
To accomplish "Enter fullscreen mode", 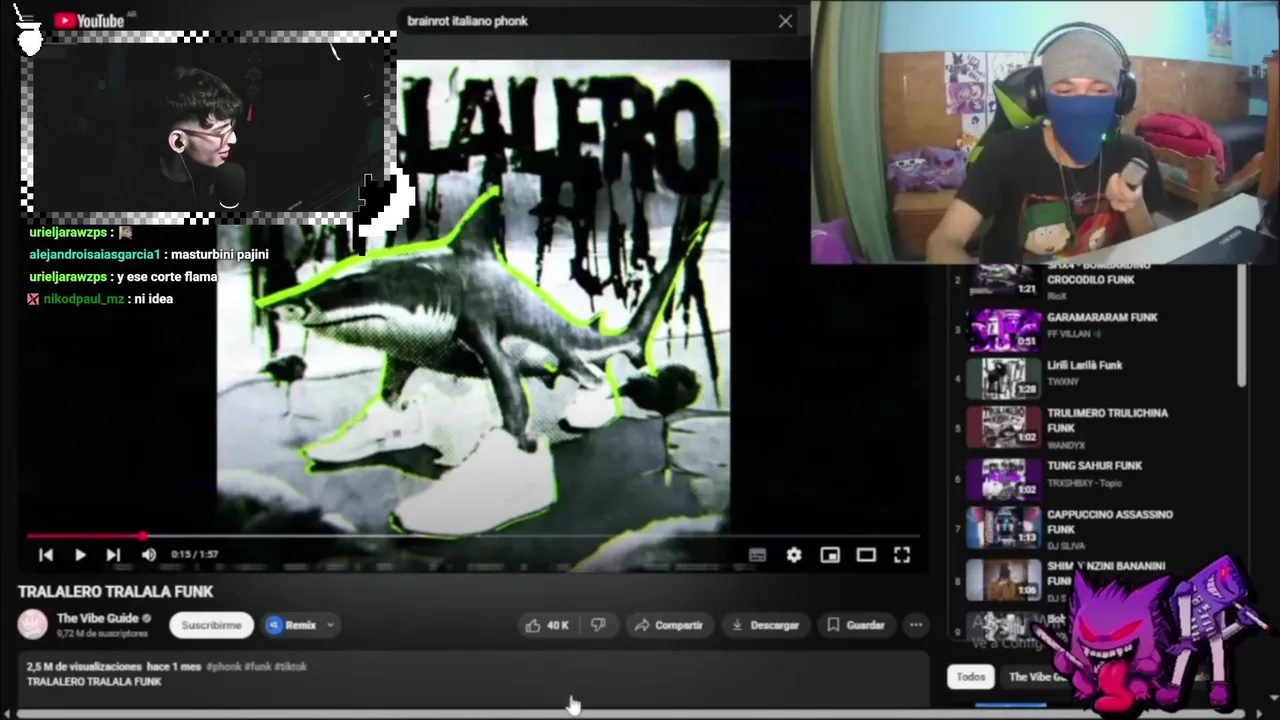I will click(902, 555).
